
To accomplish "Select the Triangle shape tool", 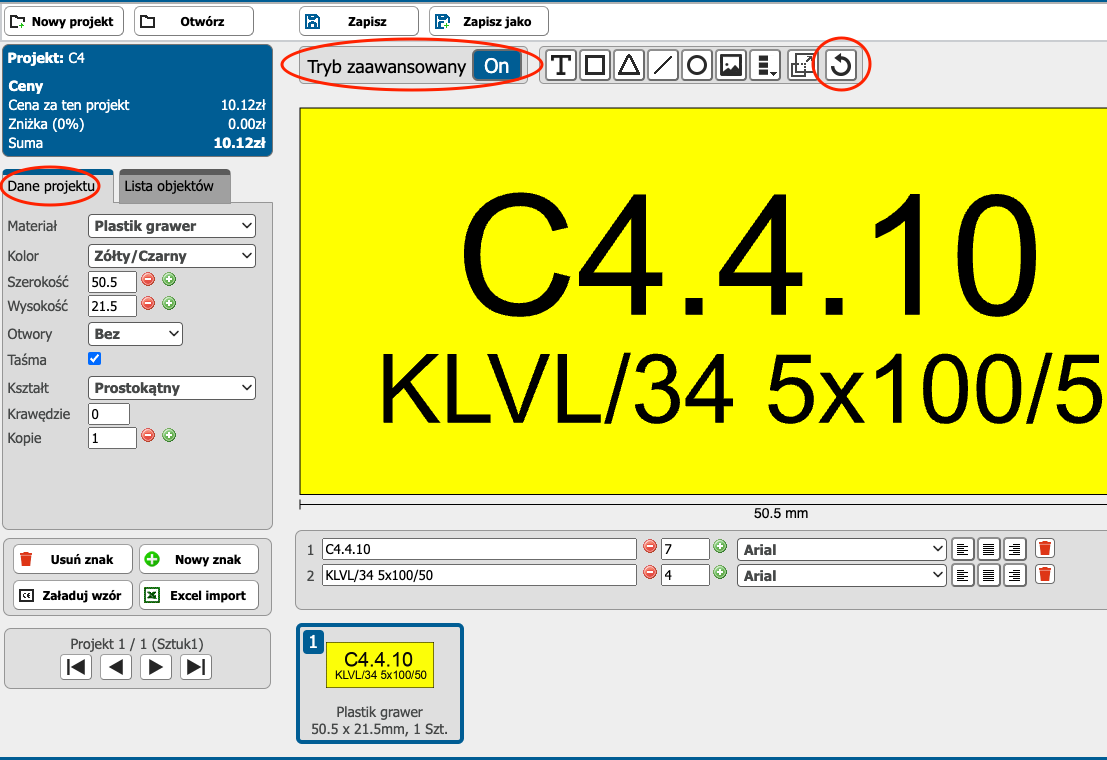I will (x=629, y=67).
